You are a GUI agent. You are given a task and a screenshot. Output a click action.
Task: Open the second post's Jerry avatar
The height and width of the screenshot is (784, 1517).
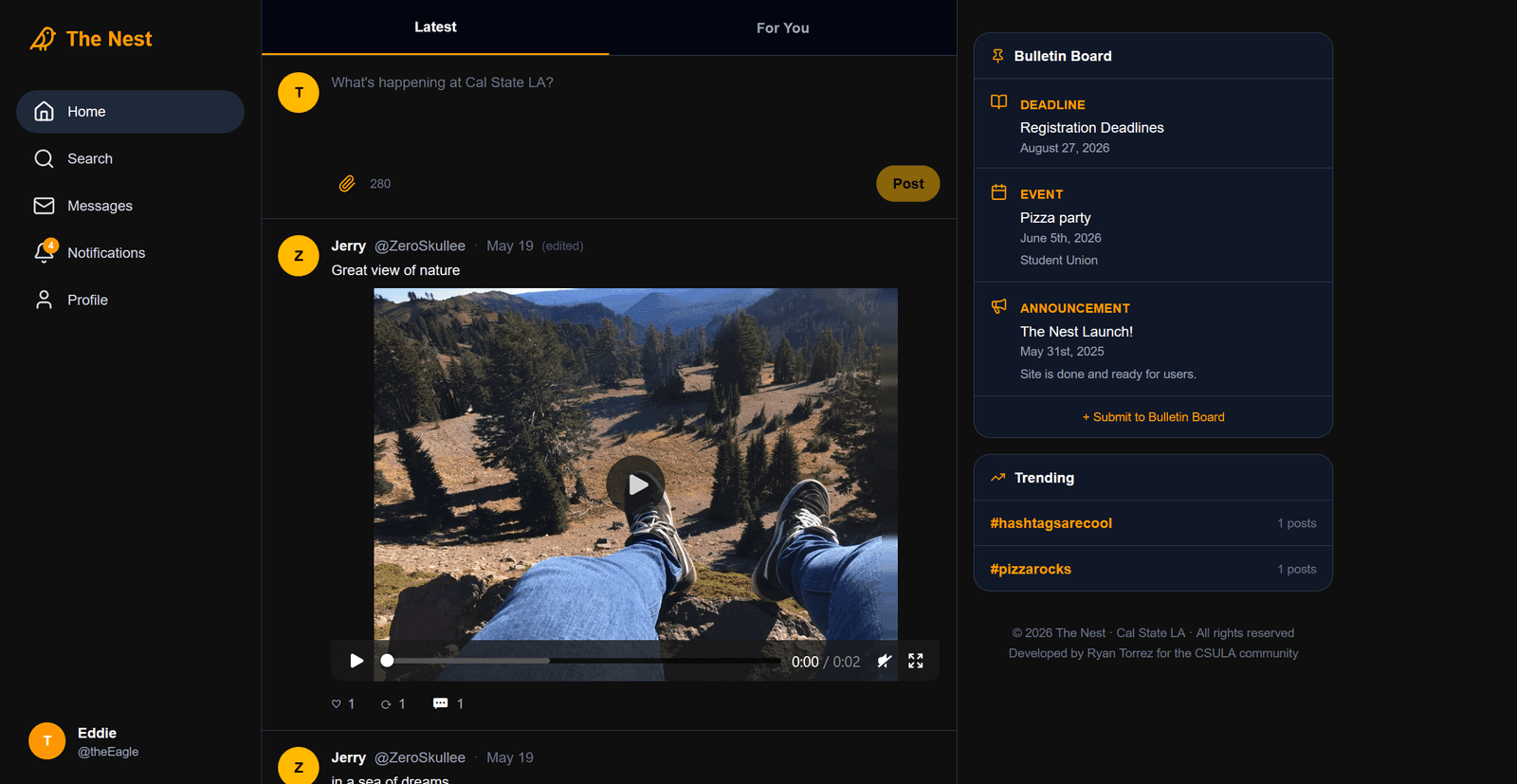click(299, 766)
